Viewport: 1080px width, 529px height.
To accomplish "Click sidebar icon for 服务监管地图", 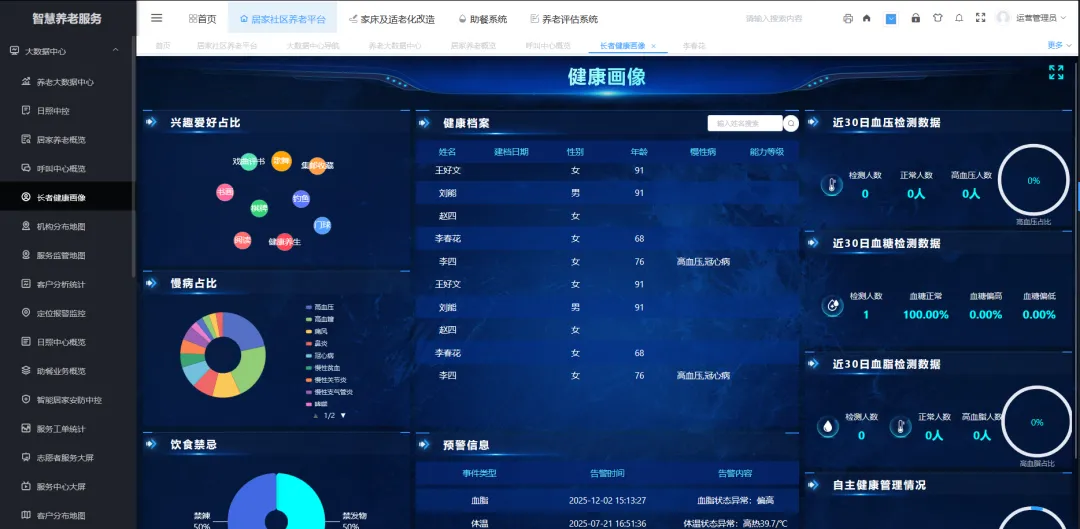I will [26, 255].
